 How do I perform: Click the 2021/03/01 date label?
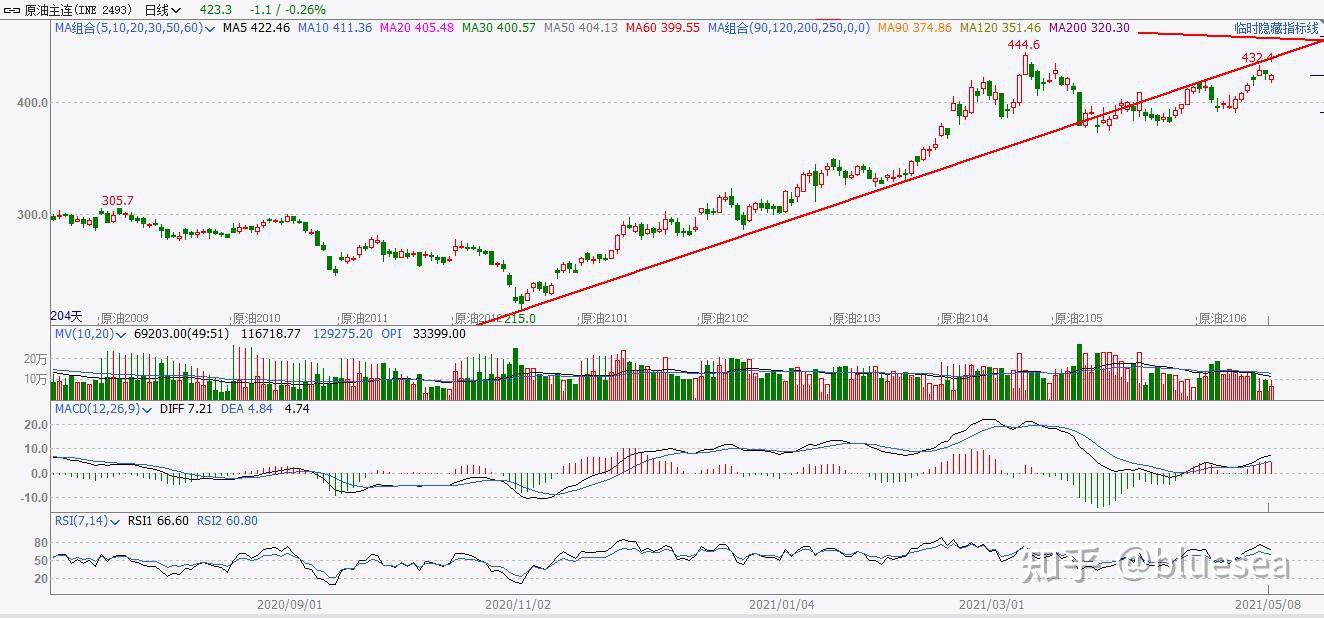[992, 604]
